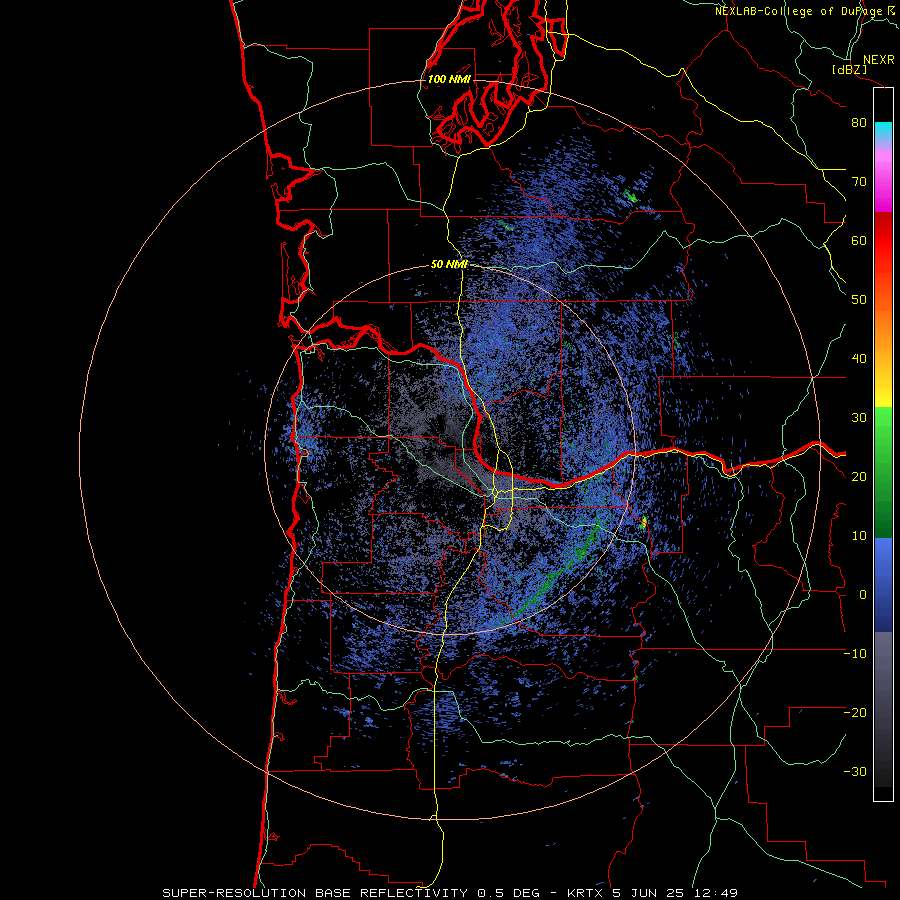Click the 30 value on dBZ scale
The height and width of the screenshot is (900, 900).
(x=859, y=418)
